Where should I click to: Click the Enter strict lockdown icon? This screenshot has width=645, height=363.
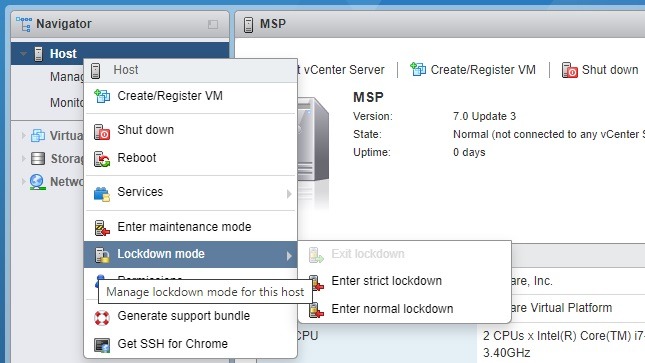point(316,283)
